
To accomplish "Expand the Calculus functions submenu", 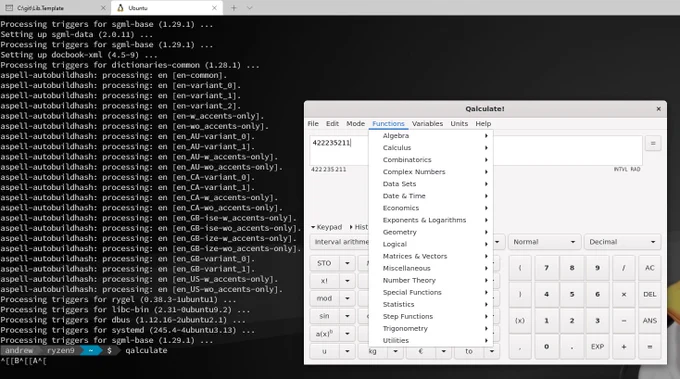I will coord(431,148).
